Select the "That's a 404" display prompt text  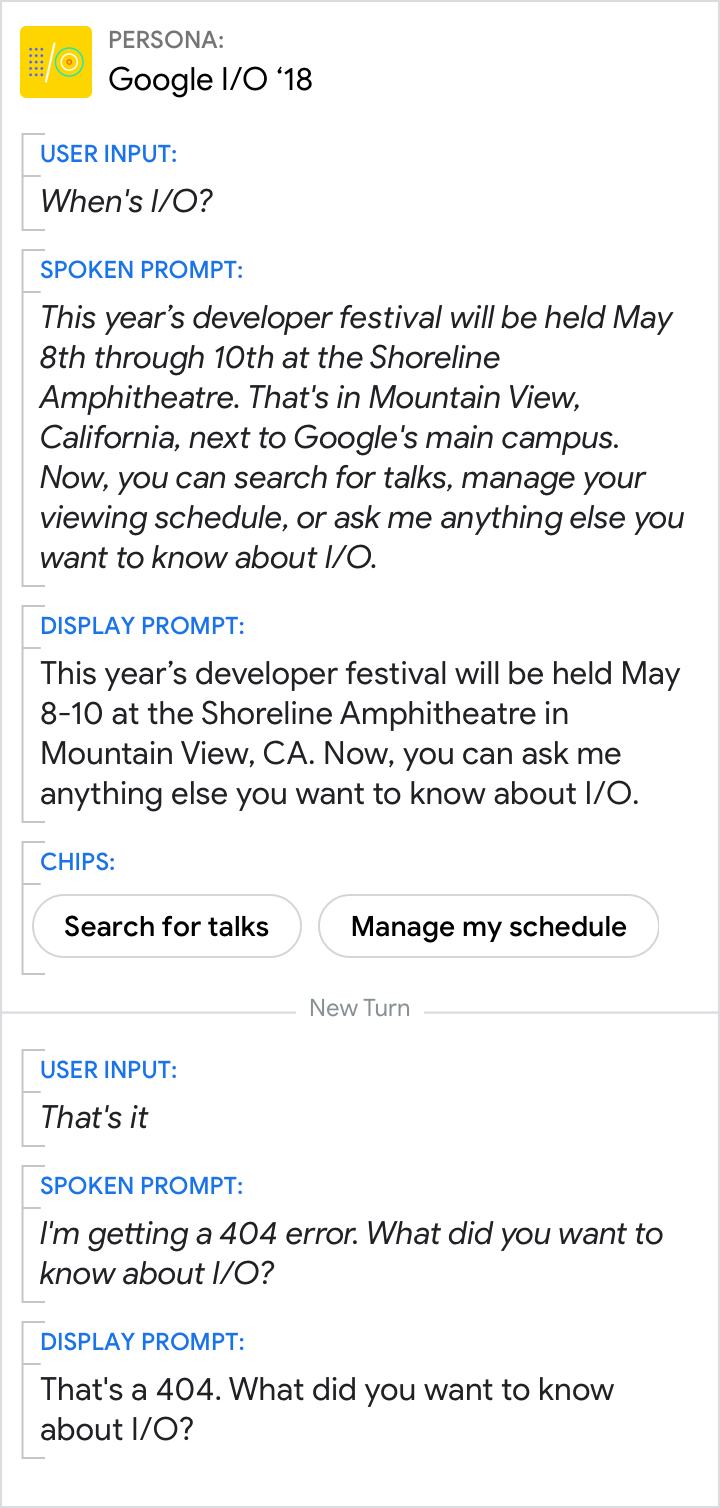[x=326, y=1410]
